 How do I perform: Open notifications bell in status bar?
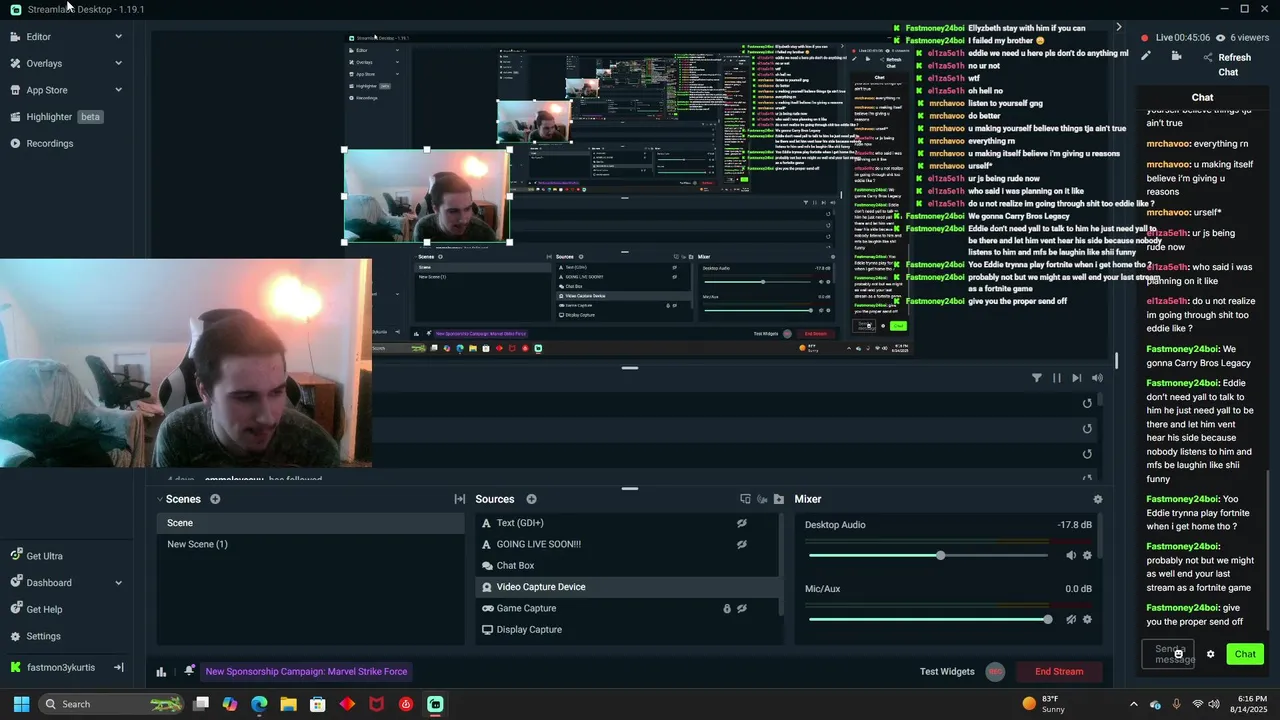coord(189,671)
